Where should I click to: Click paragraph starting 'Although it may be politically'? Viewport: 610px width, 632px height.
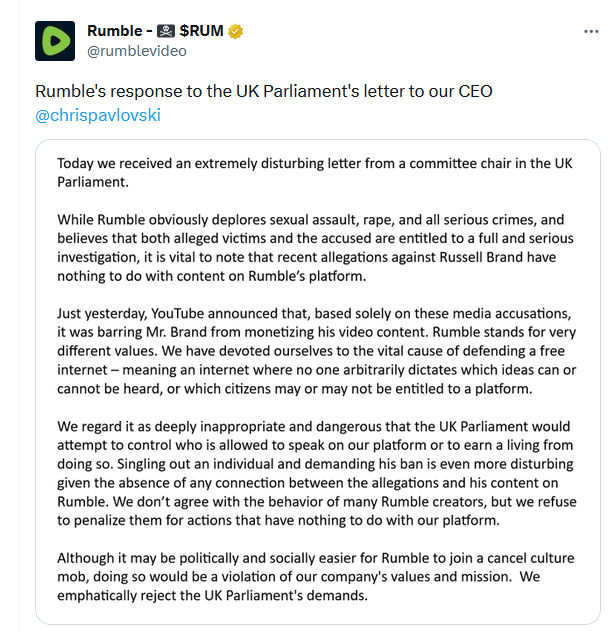316,577
